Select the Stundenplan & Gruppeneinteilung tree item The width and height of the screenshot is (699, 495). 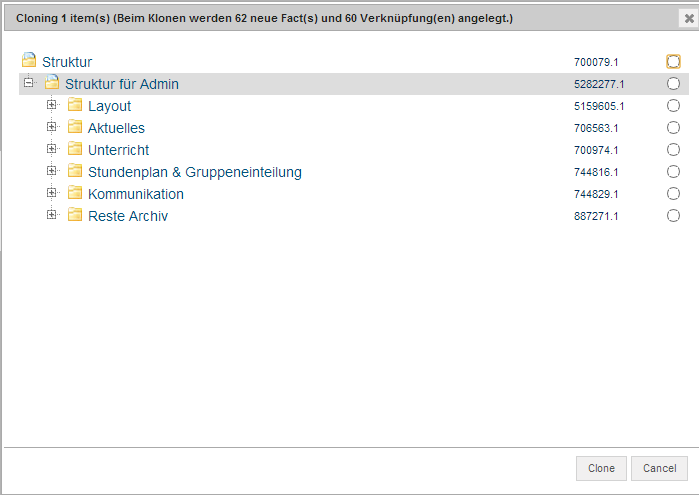(194, 172)
